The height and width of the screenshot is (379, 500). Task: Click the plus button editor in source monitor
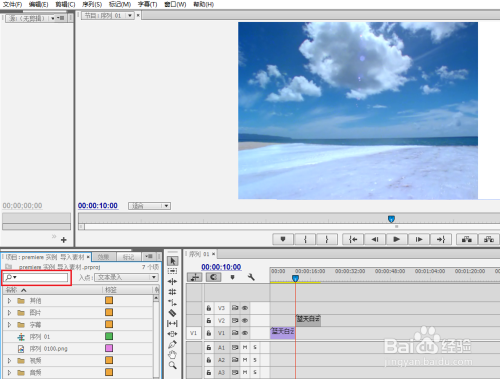click(64, 240)
